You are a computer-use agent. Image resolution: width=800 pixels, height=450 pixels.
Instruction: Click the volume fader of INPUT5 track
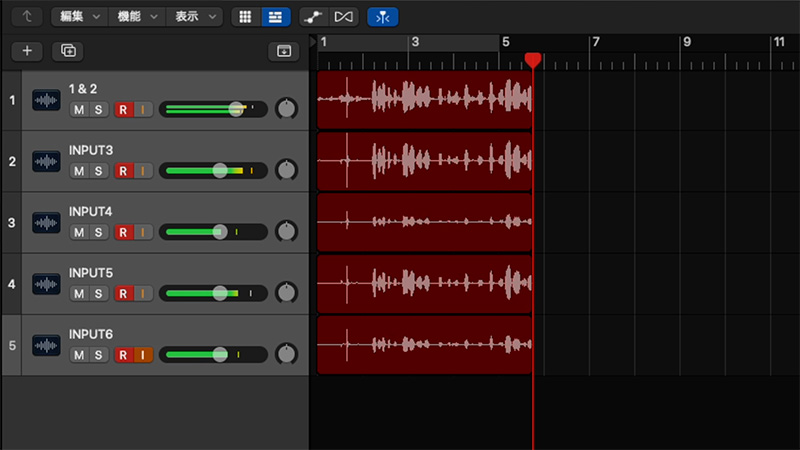(220, 293)
